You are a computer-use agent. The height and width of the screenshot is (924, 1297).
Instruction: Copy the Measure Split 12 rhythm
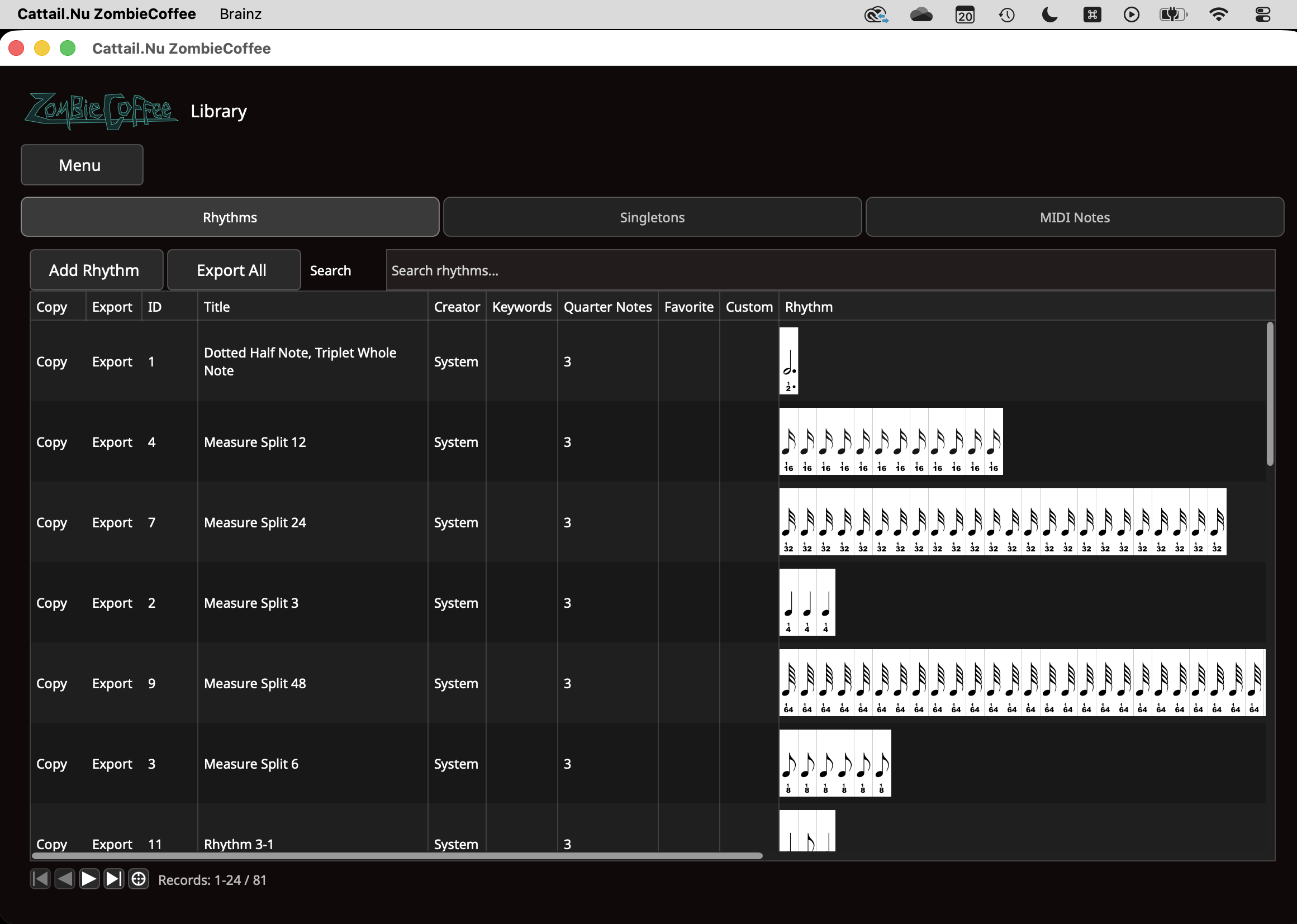[x=52, y=442]
